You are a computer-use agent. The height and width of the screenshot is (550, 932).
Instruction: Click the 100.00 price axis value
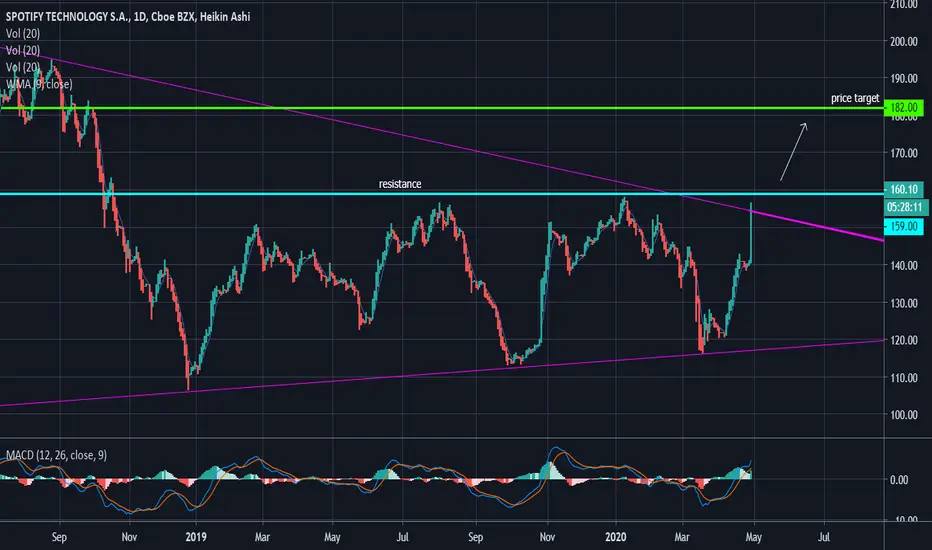(x=903, y=415)
